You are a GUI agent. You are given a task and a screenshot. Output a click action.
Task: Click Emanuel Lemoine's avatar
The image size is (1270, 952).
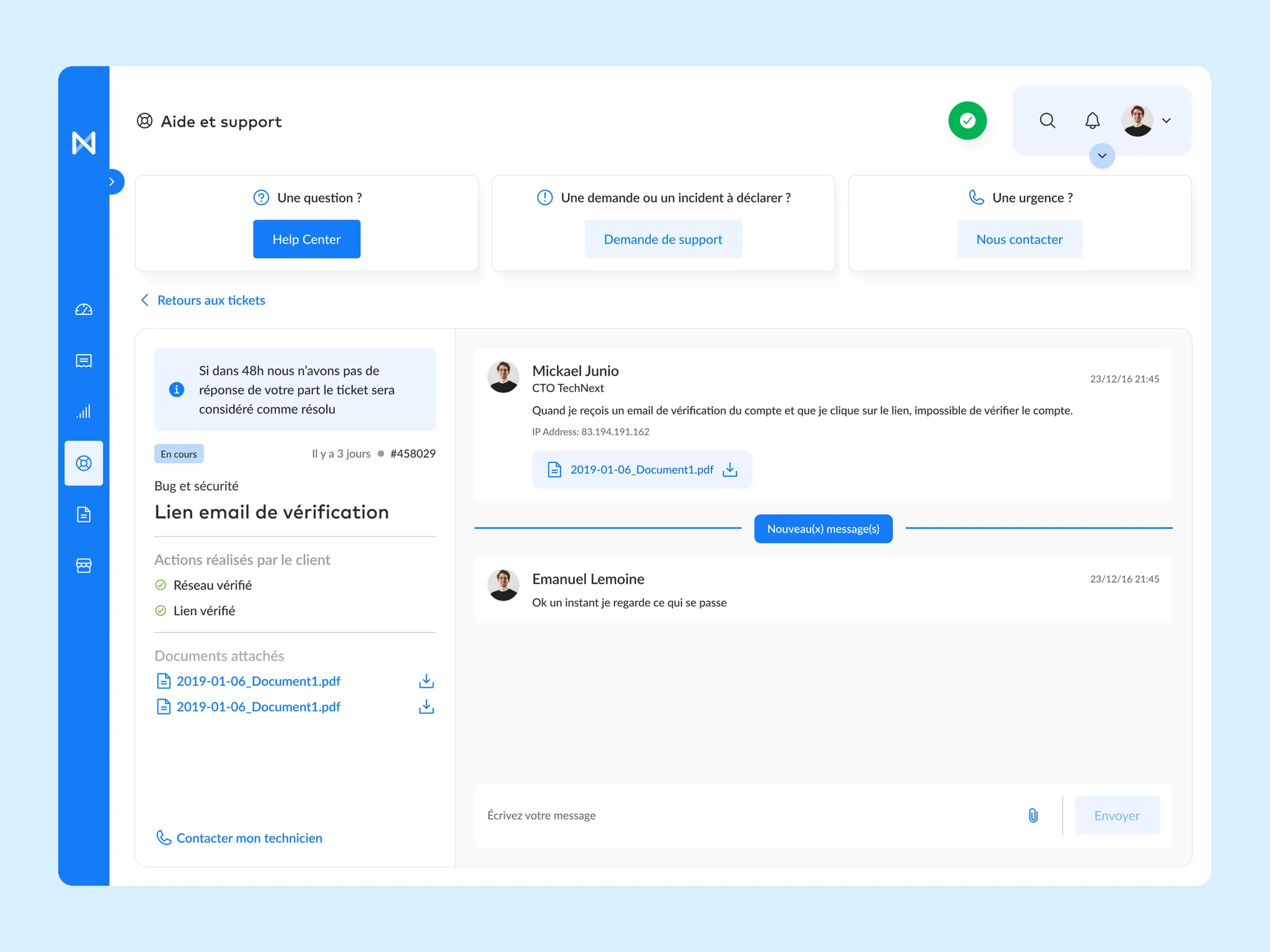click(503, 585)
